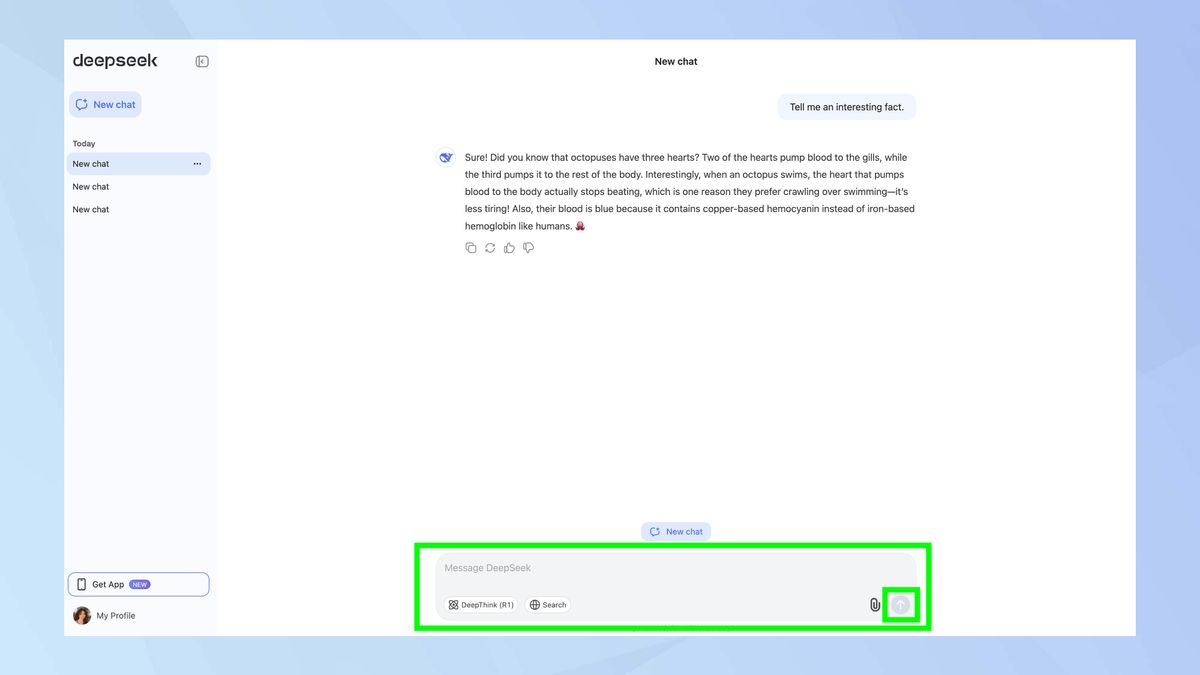Viewport: 1200px width, 675px height.
Task: Click the New chat pill above the input
Action: 676,531
